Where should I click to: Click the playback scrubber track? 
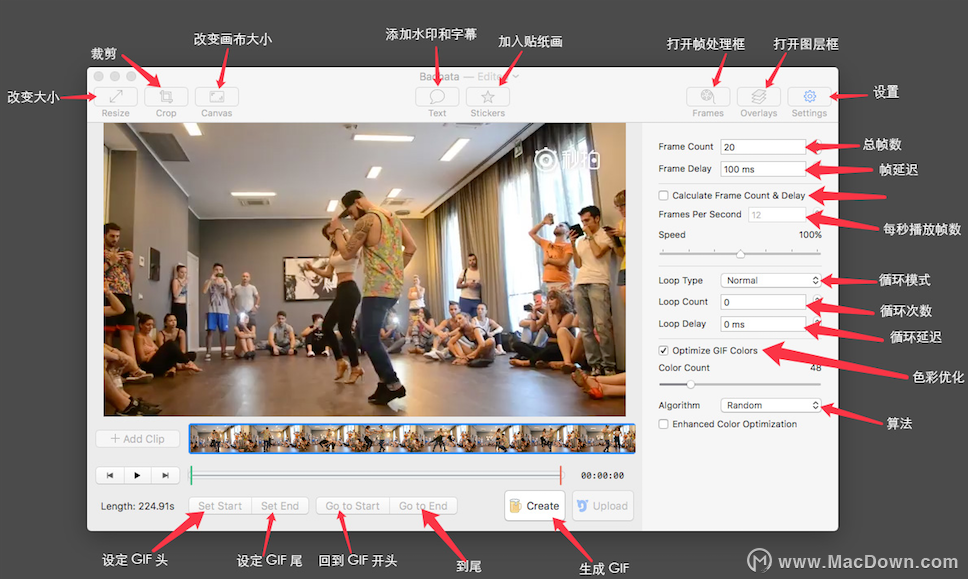376,475
